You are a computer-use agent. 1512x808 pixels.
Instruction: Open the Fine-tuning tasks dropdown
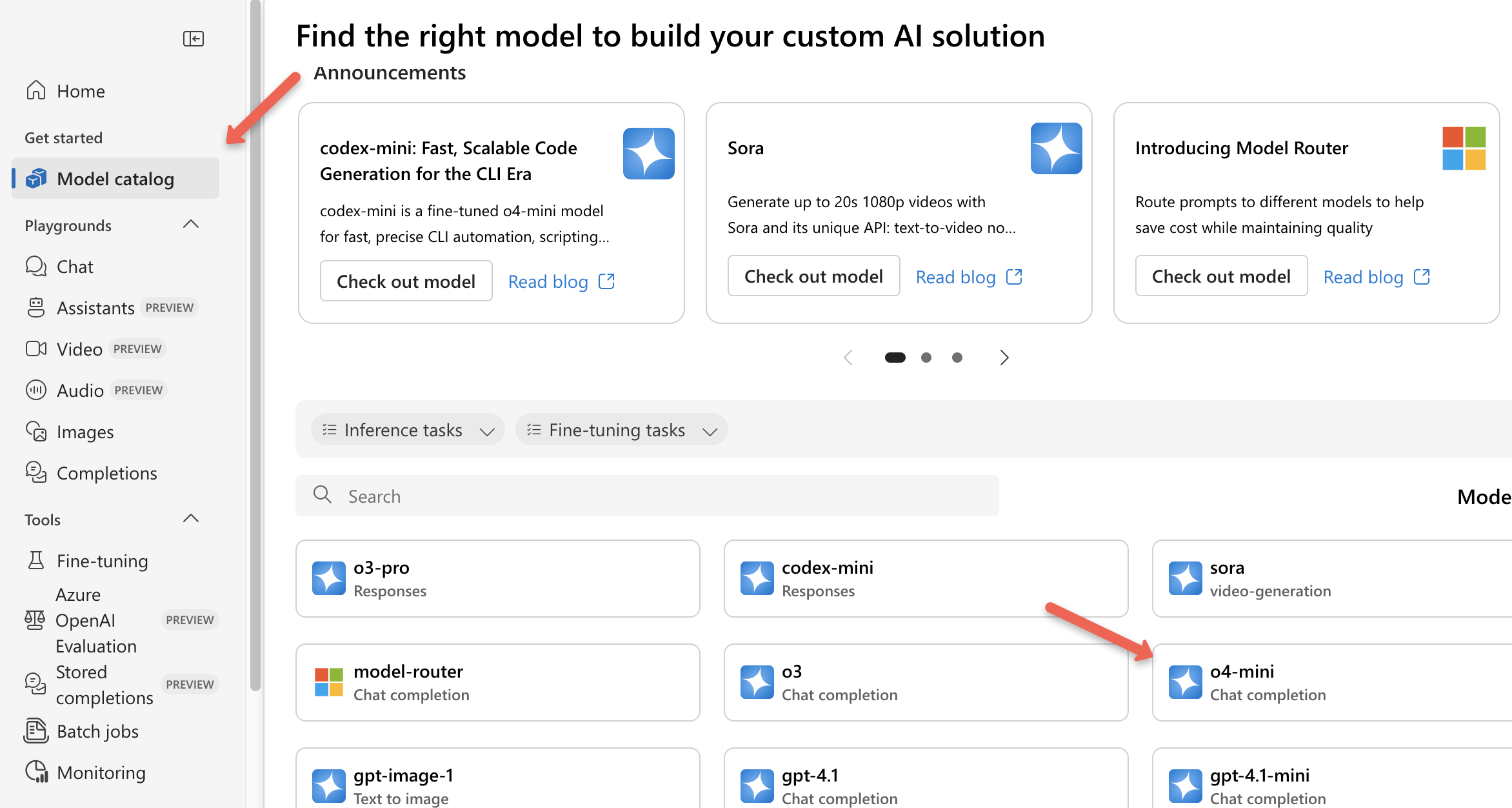click(621, 429)
